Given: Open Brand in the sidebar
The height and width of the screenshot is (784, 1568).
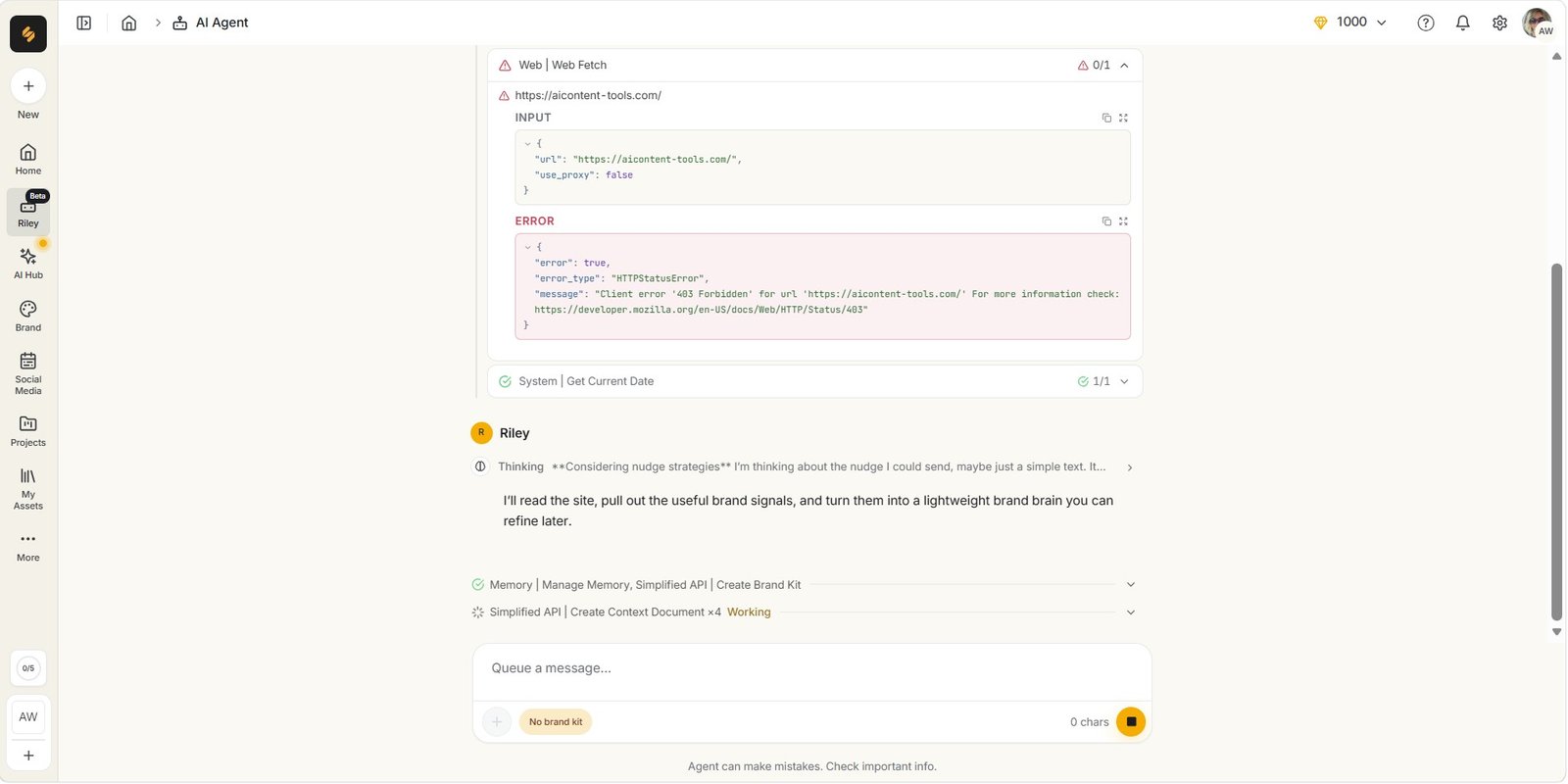Looking at the screenshot, I should 28,316.
